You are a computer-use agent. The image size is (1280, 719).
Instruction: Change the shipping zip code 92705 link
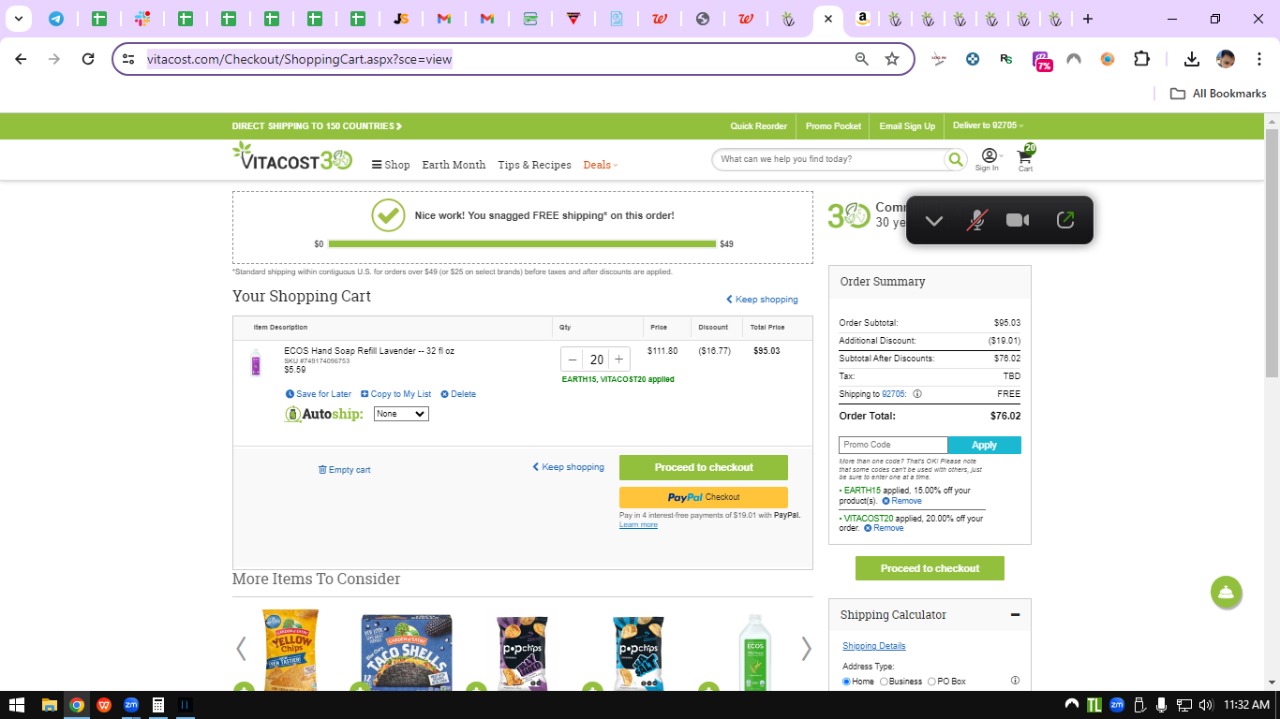click(894, 394)
